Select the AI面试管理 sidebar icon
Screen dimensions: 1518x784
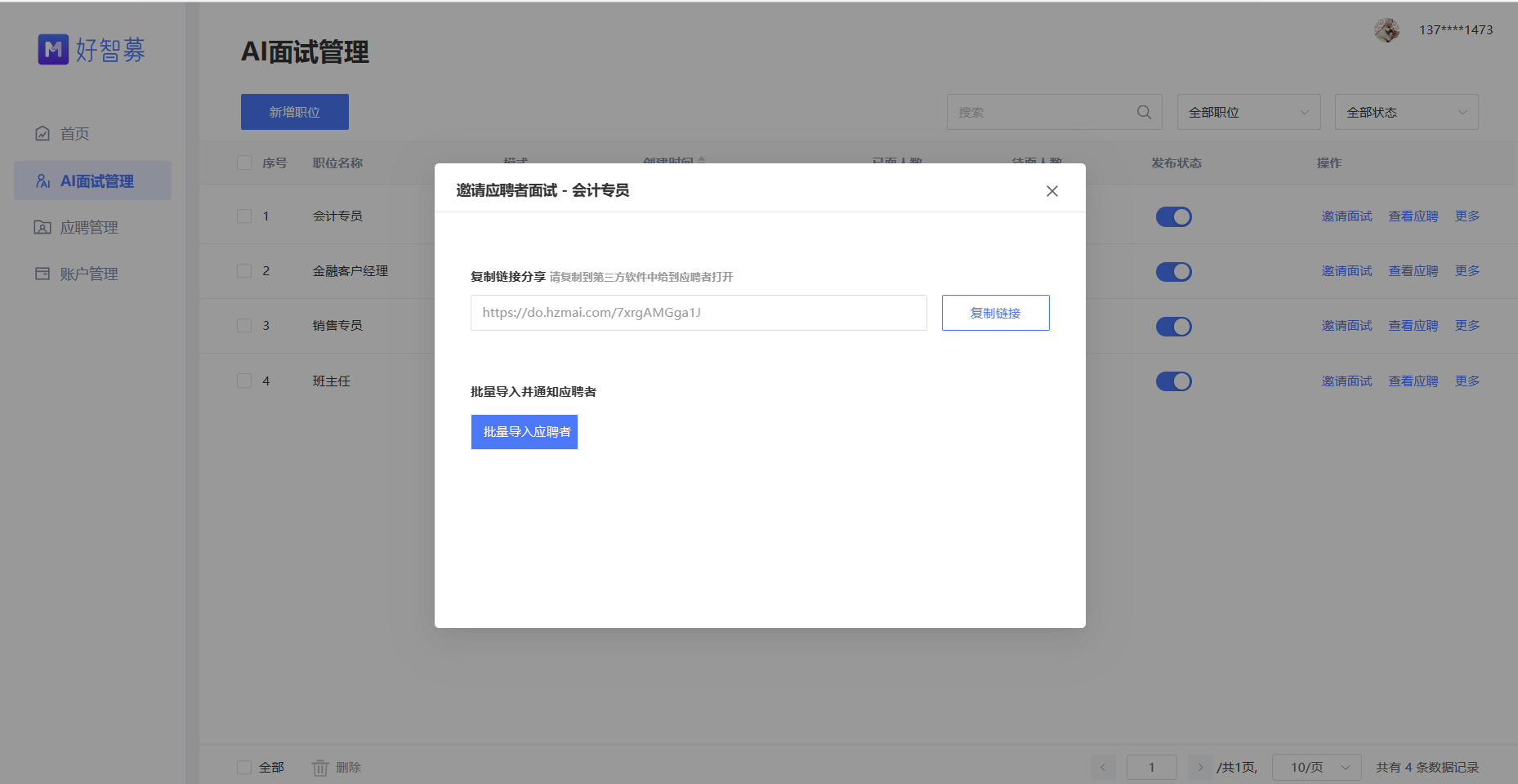(42, 180)
